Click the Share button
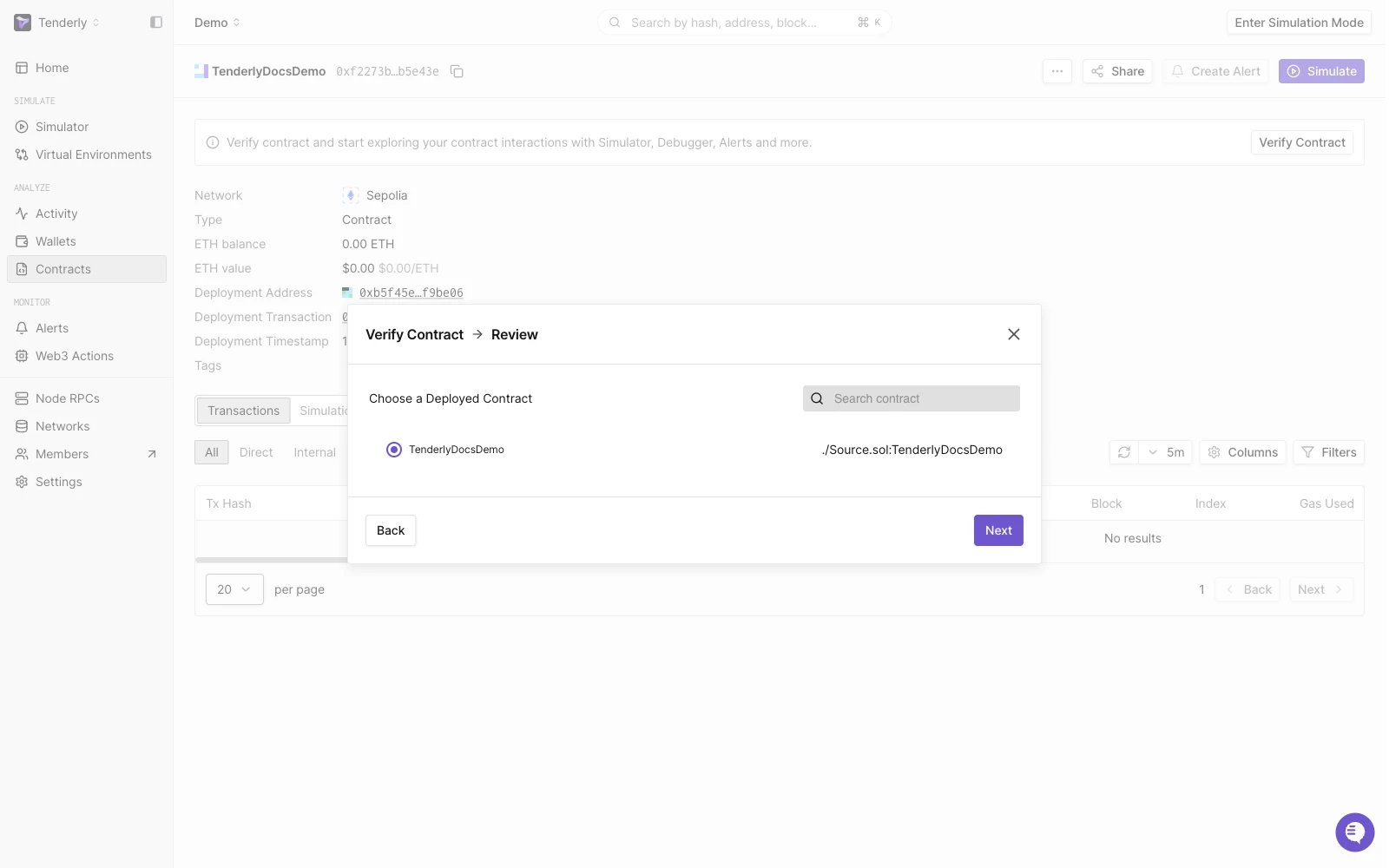The image size is (1389, 868). tap(1117, 71)
